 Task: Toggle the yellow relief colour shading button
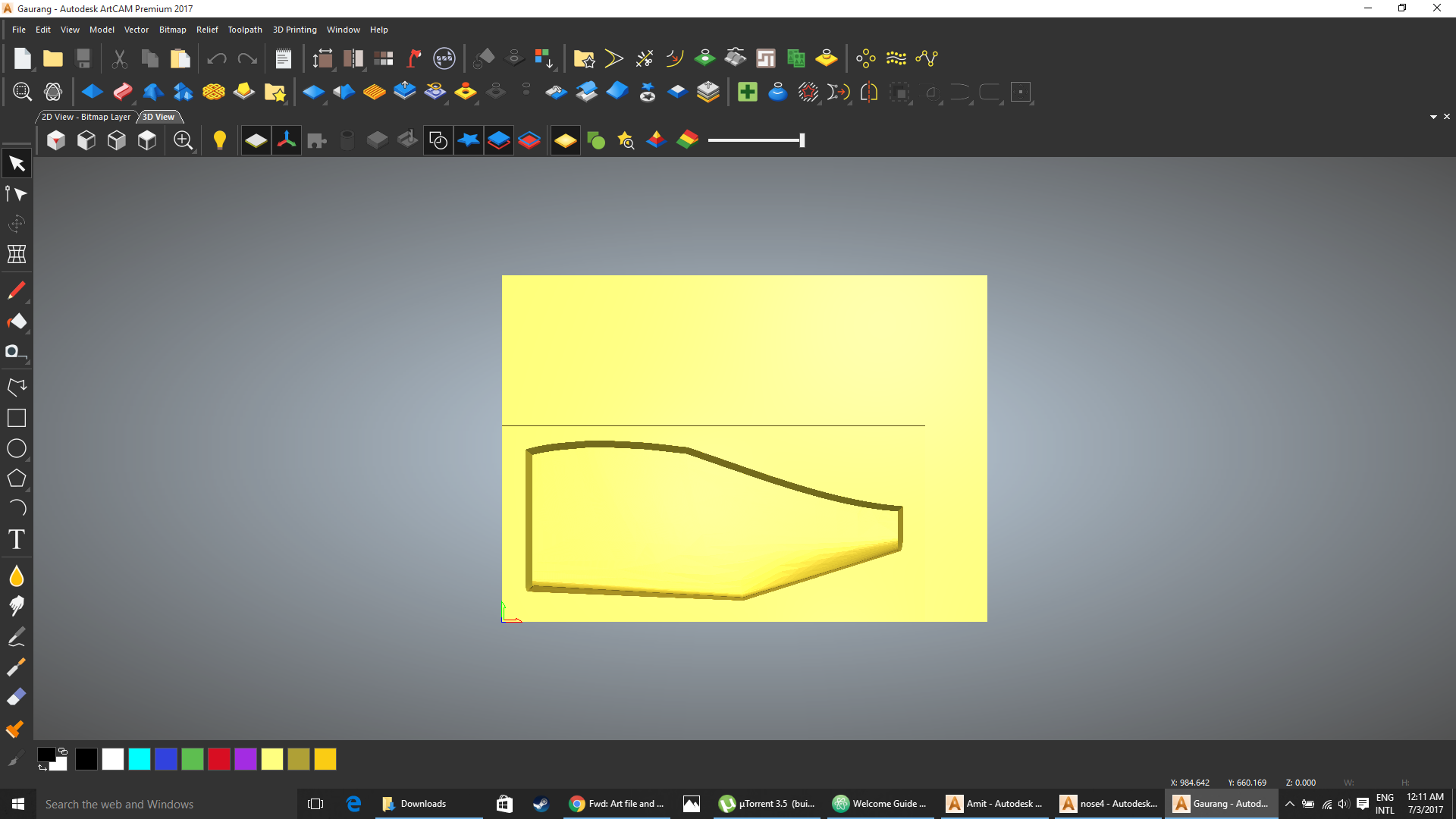(566, 140)
